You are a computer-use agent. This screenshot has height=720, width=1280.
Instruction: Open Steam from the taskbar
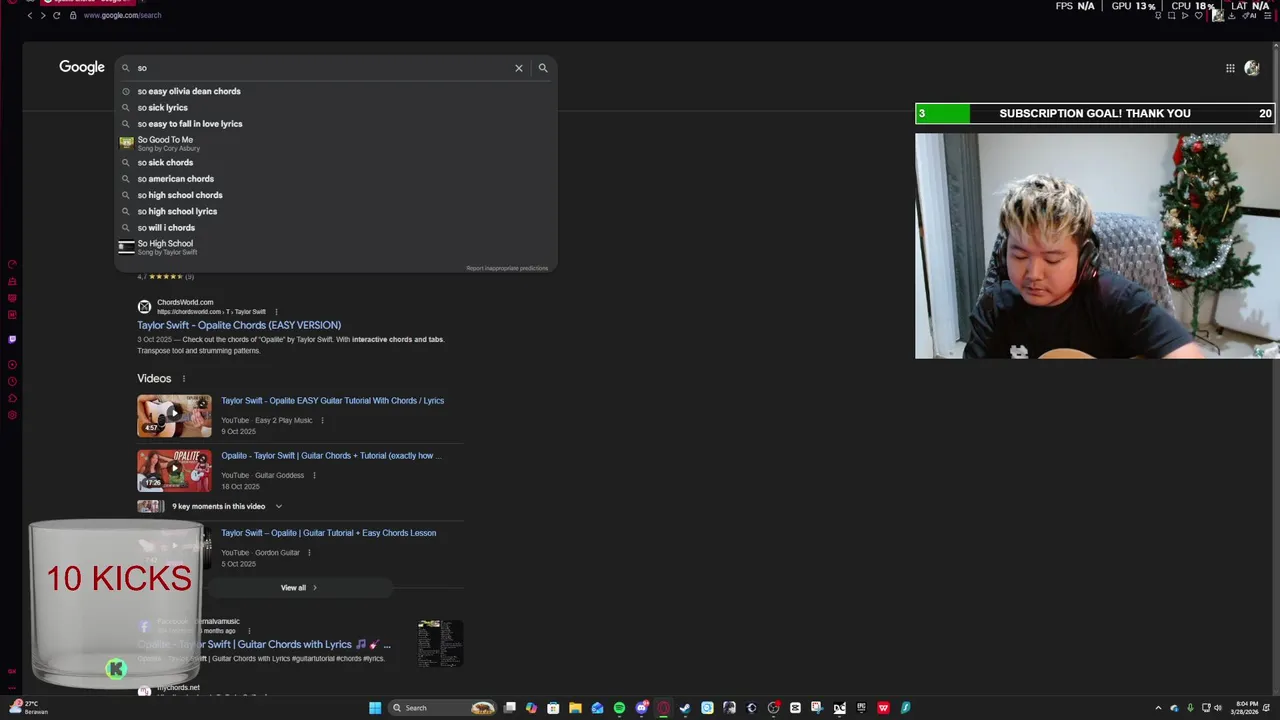685,708
